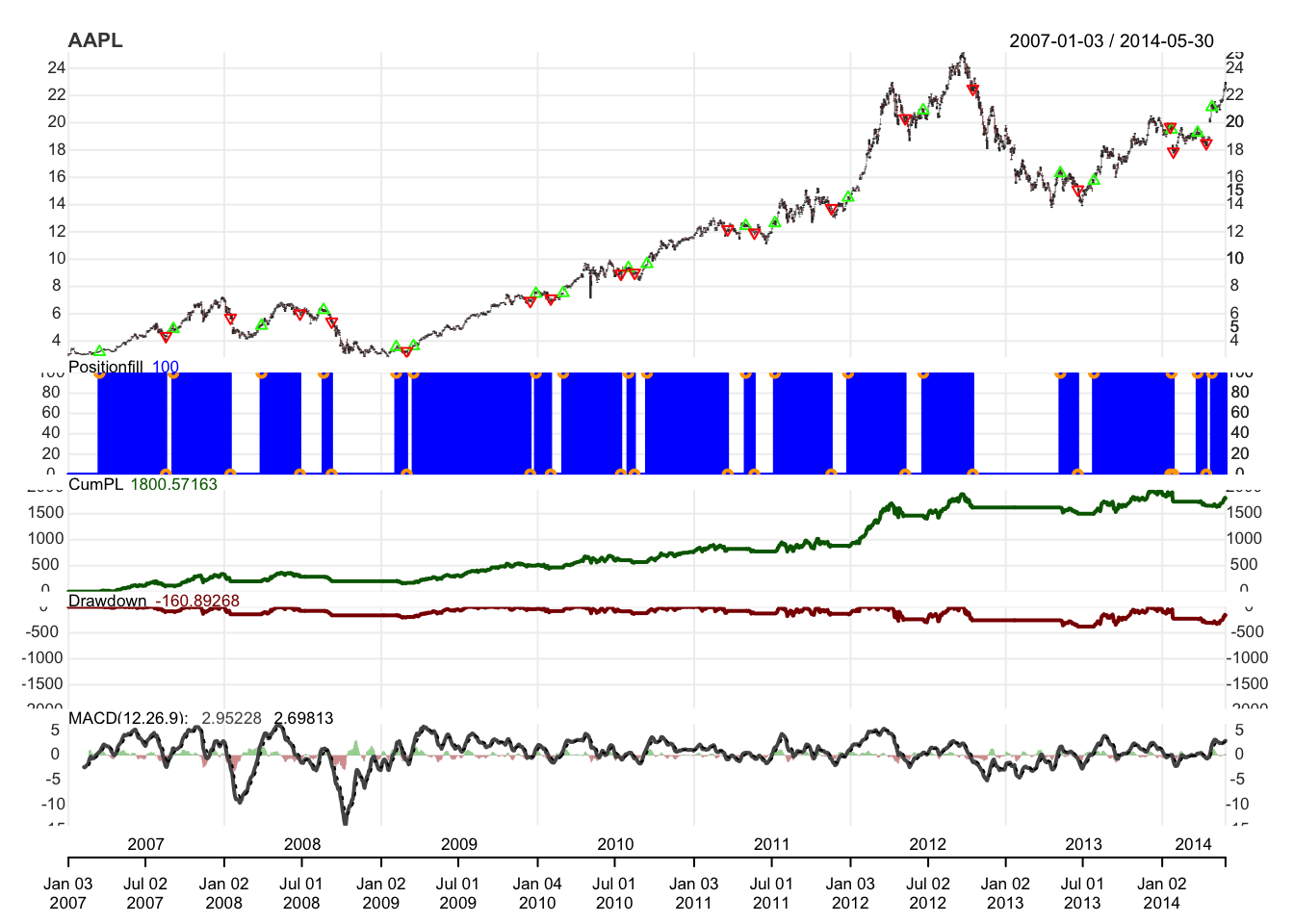
Task: Click the red sell triangle just after 2012 price peak
Action: click(x=973, y=90)
